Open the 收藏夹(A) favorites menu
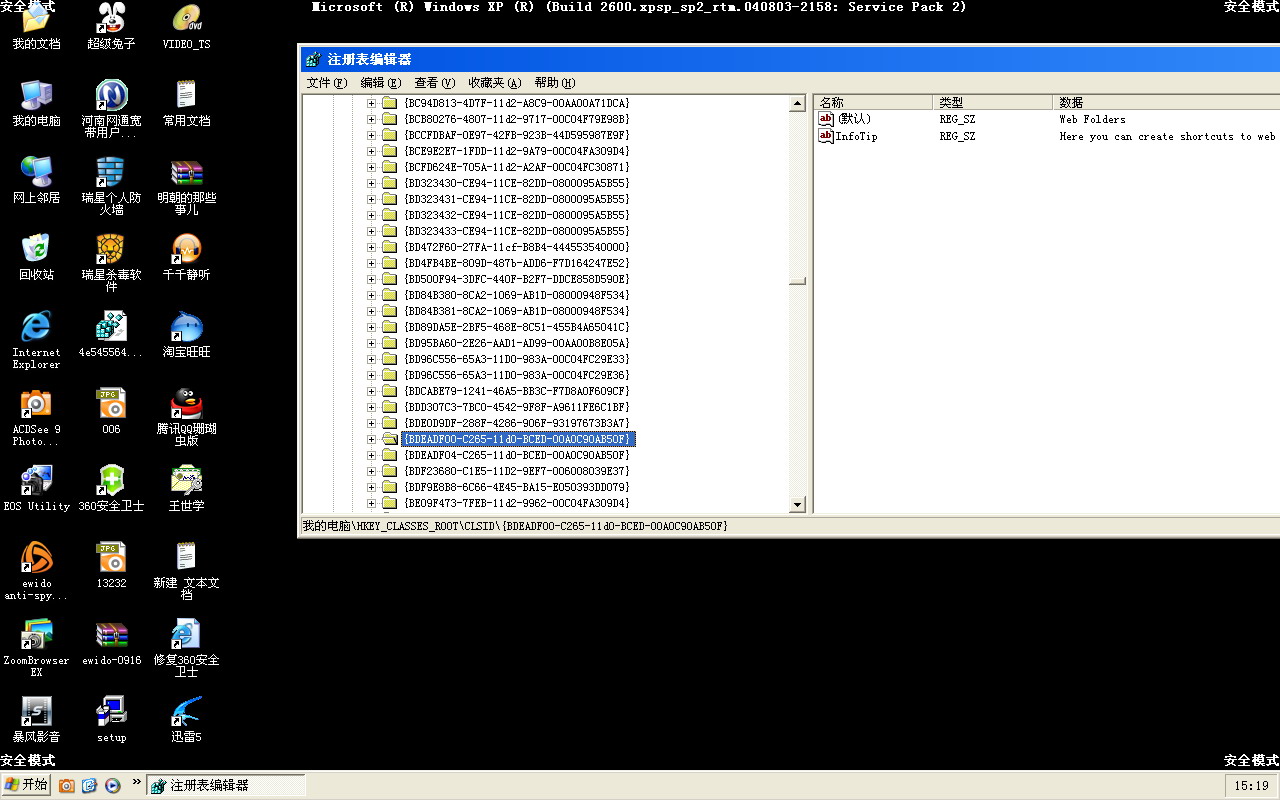 coord(495,83)
